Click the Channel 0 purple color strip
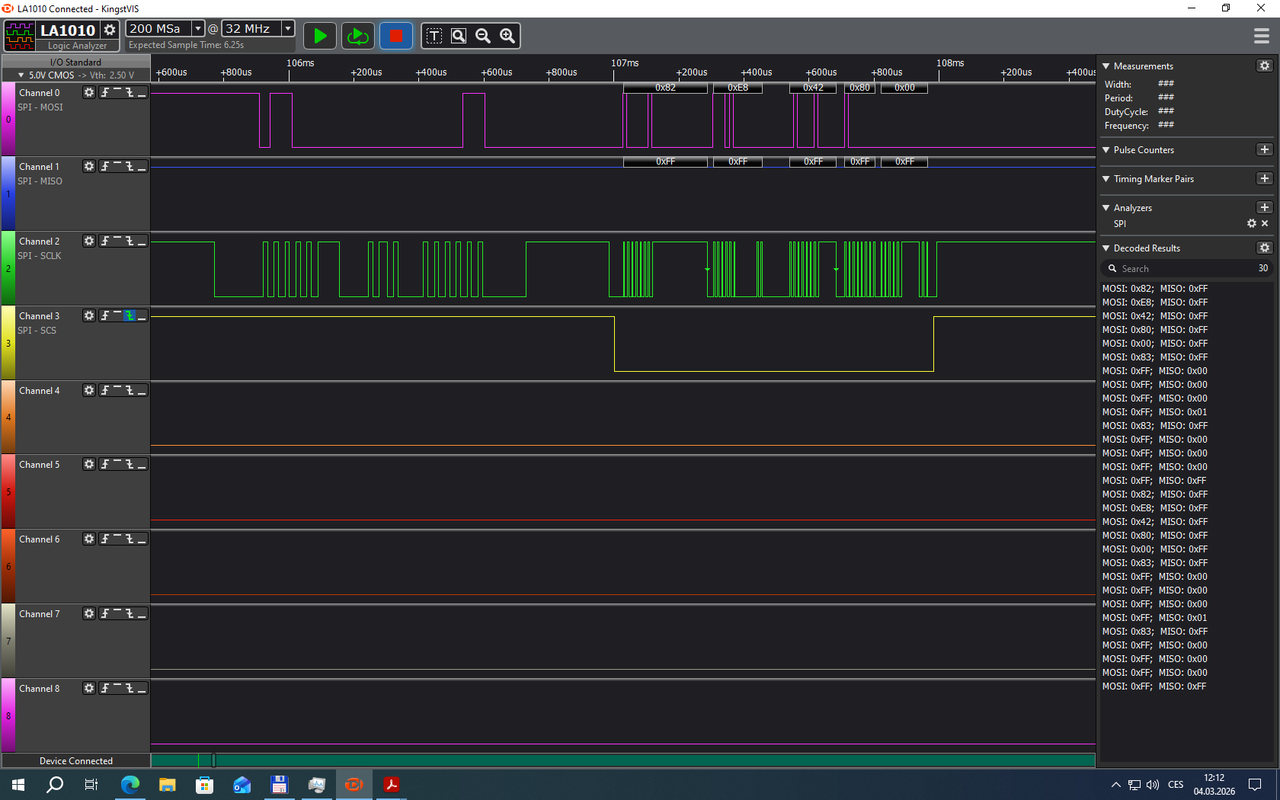Screen dimensions: 1280x800 pyautogui.click(x=7, y=119)
